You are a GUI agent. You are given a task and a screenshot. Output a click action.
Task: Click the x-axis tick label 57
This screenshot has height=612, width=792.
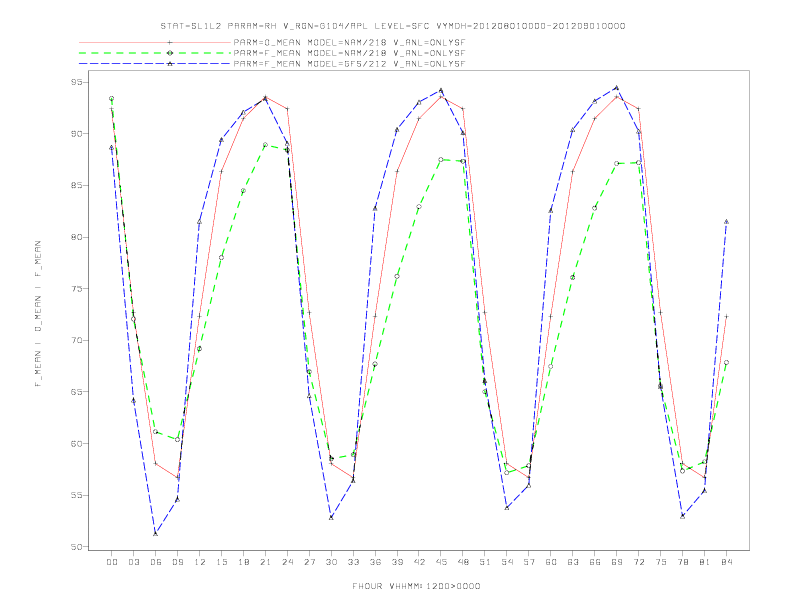tap(529, 562)
